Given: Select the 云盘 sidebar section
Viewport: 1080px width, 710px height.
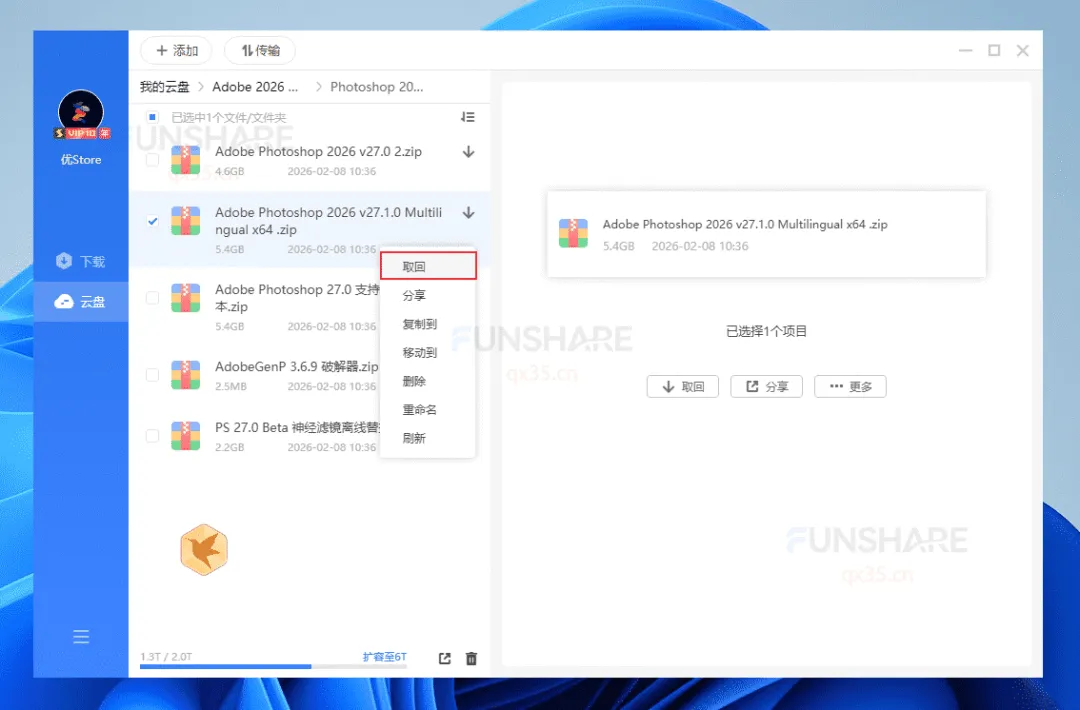Looking at the screenshot, I should click(x=81, y=302).
